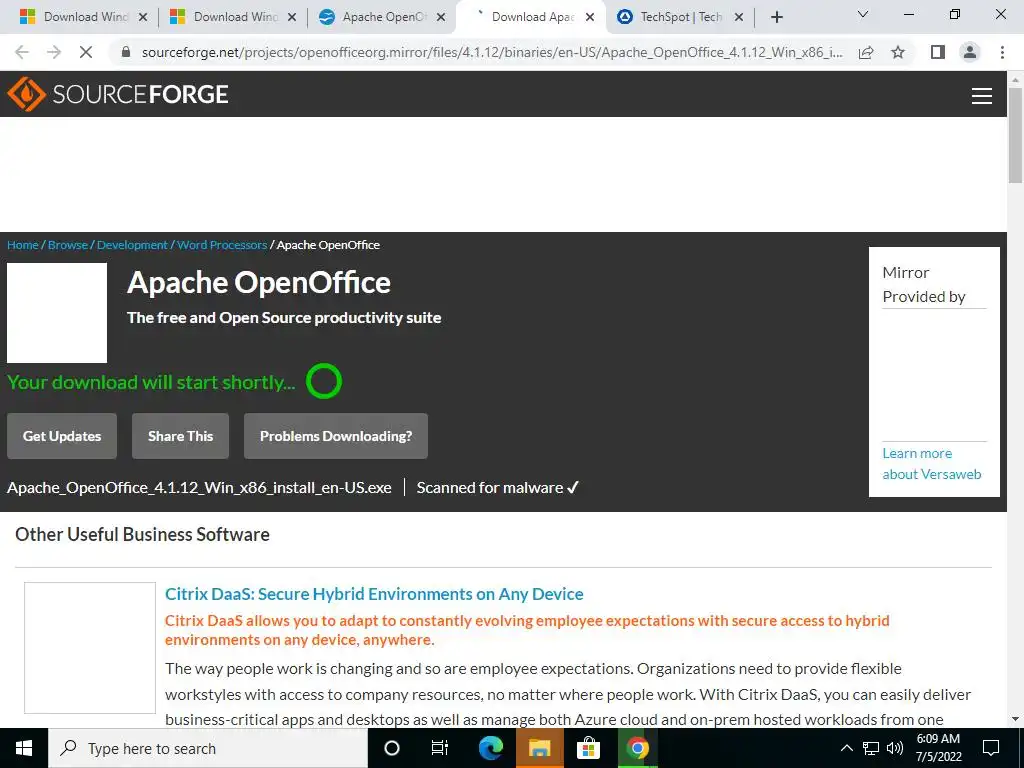Open a new browser tab
Viewport: 1024px width, 768px height.
[x=776, y=18]
